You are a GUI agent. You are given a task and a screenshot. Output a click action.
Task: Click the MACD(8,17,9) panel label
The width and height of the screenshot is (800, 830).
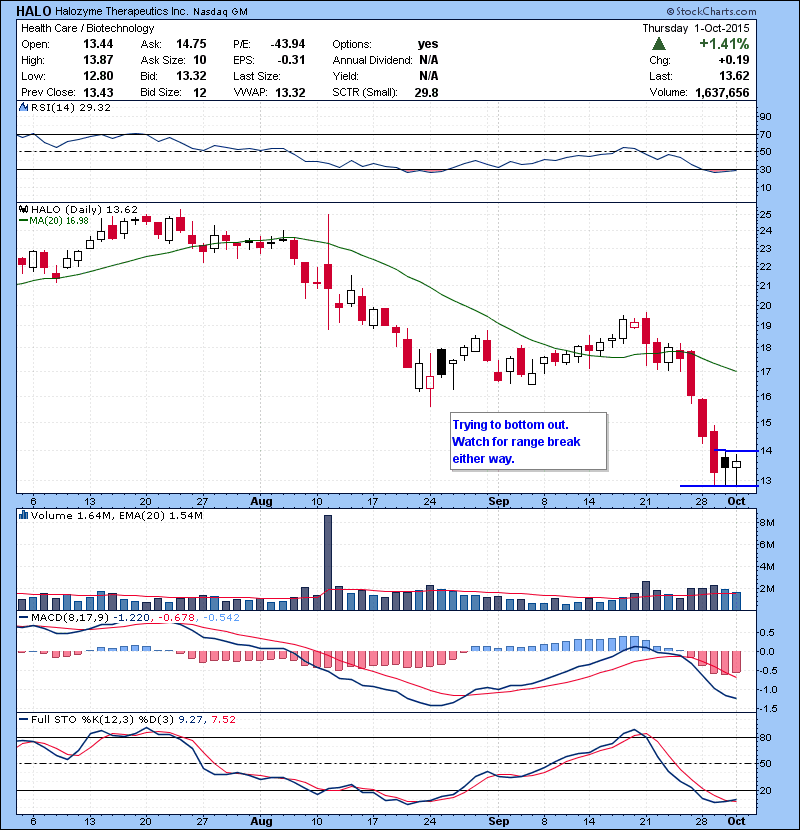click(70, 618)
